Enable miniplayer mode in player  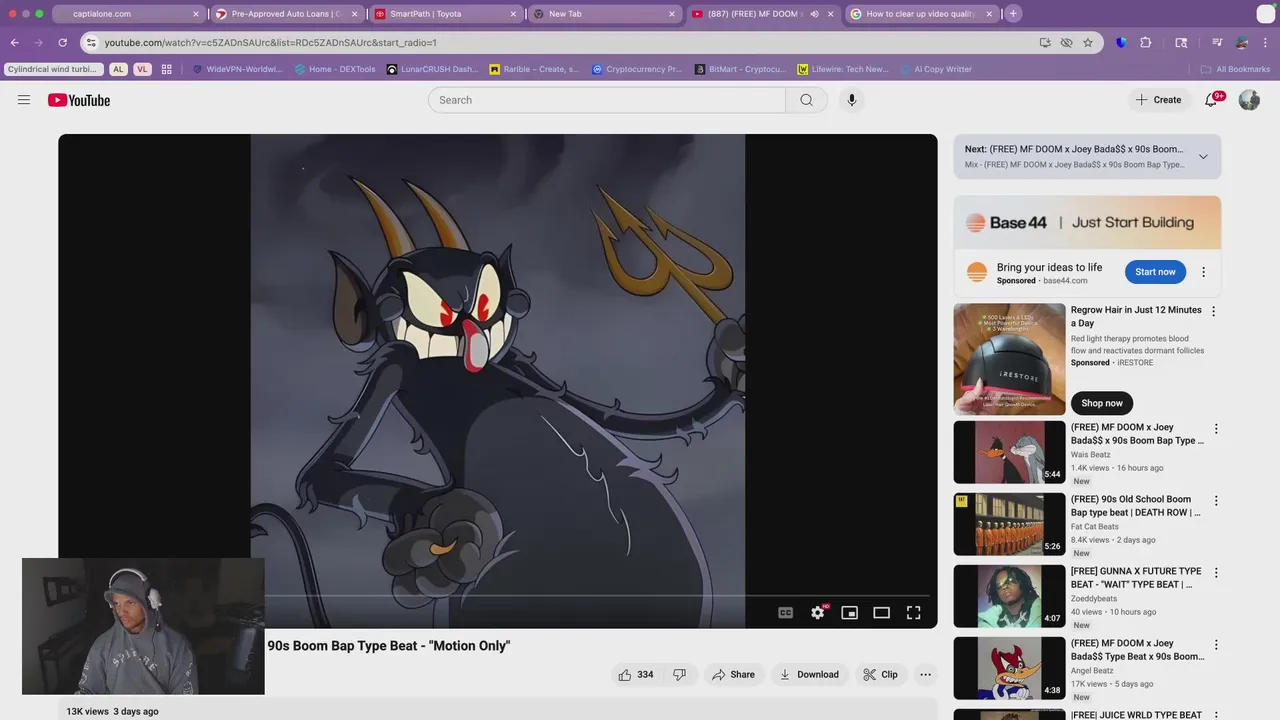click(x=849, y=613)
